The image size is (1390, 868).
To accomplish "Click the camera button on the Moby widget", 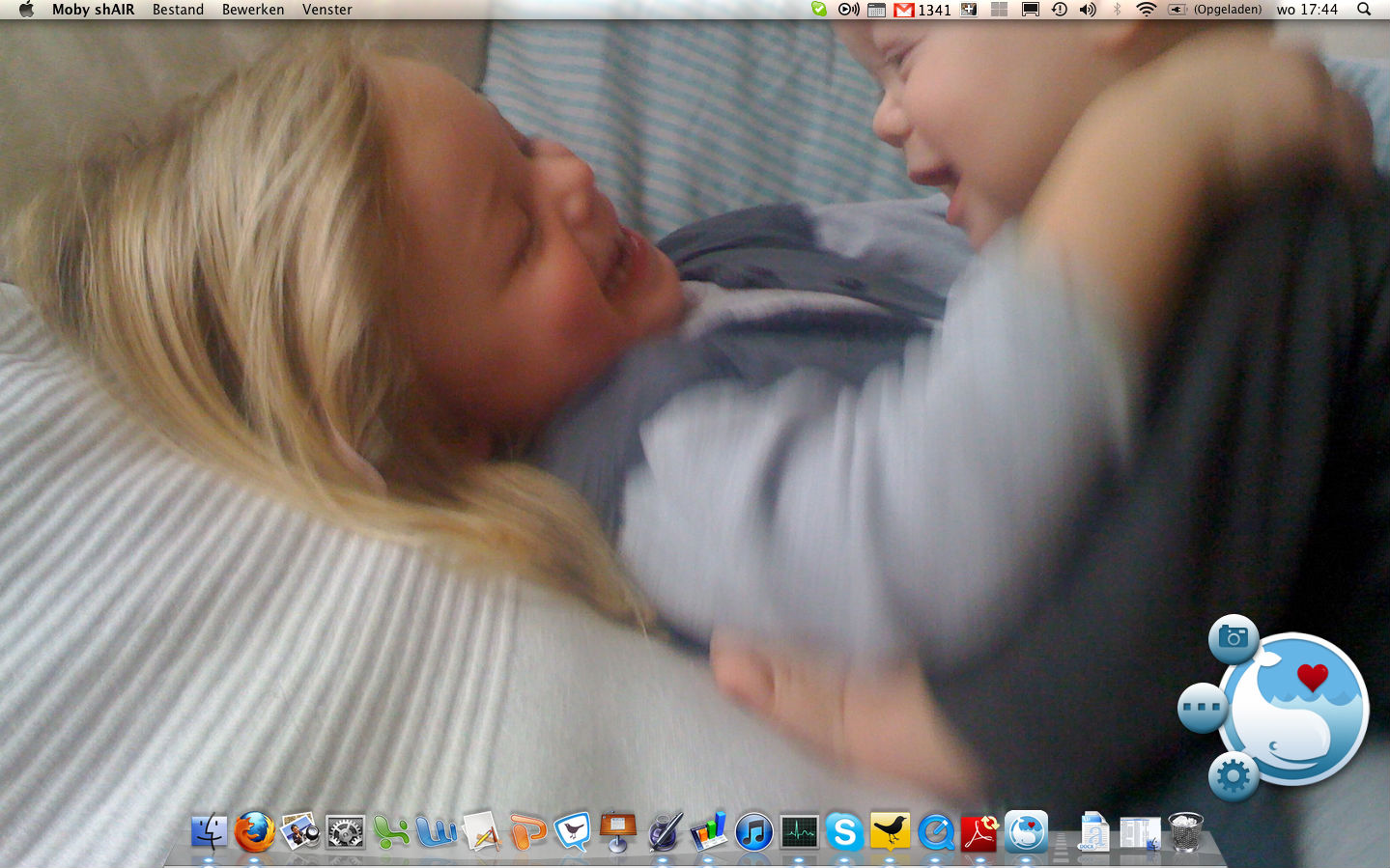I will click(x=1234, y=637).
